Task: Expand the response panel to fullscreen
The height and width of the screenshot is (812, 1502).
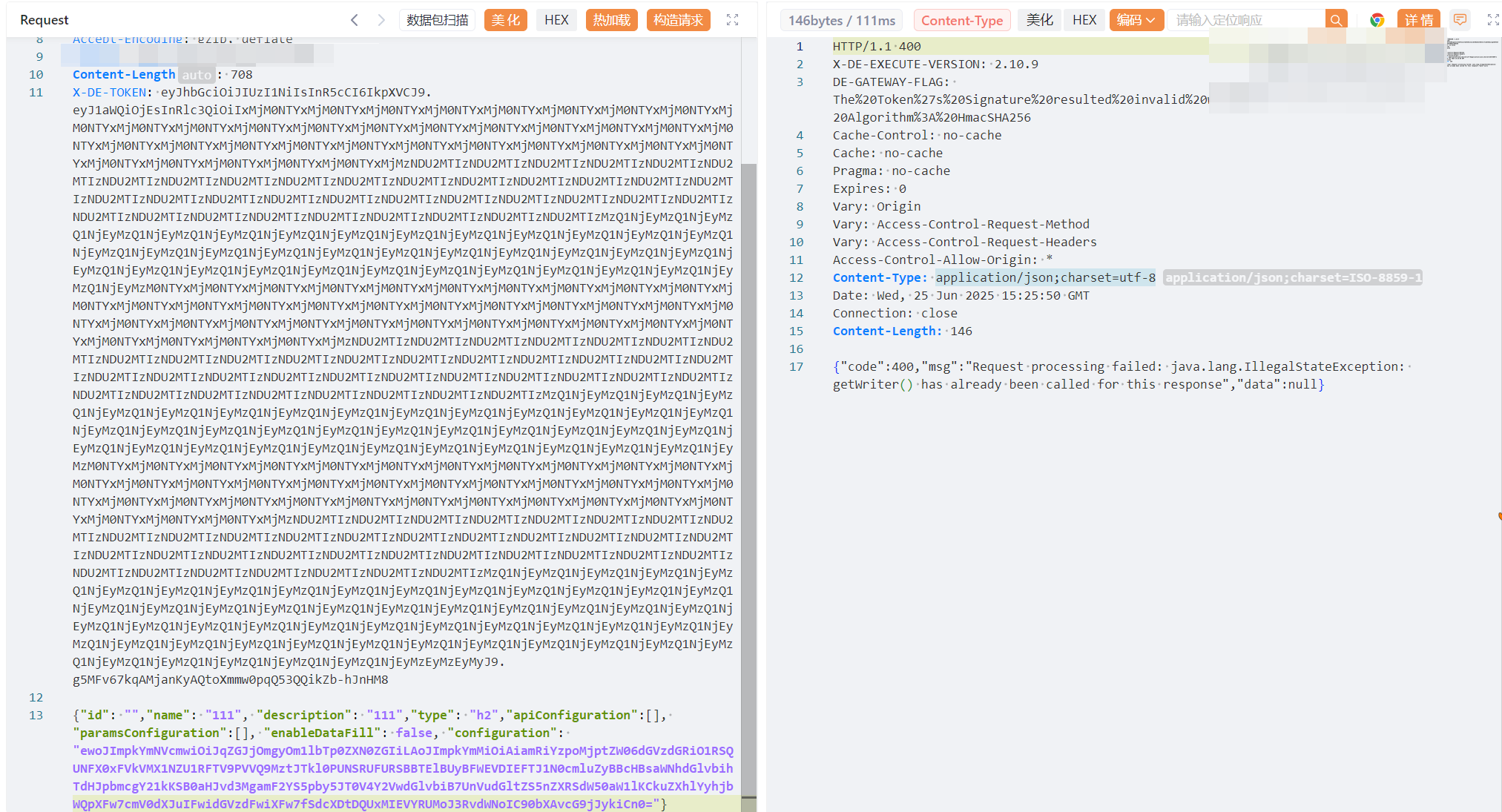Action: tap(1493, 20)
